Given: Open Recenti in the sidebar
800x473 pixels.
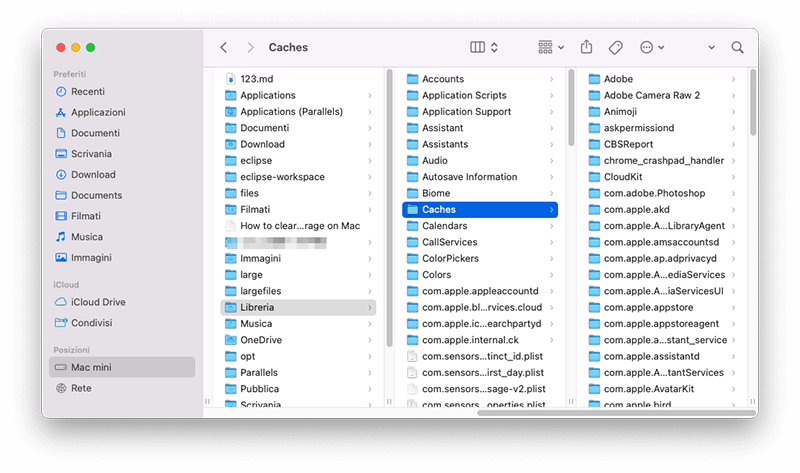Looking at the screenshot, I should click(122, 91).
